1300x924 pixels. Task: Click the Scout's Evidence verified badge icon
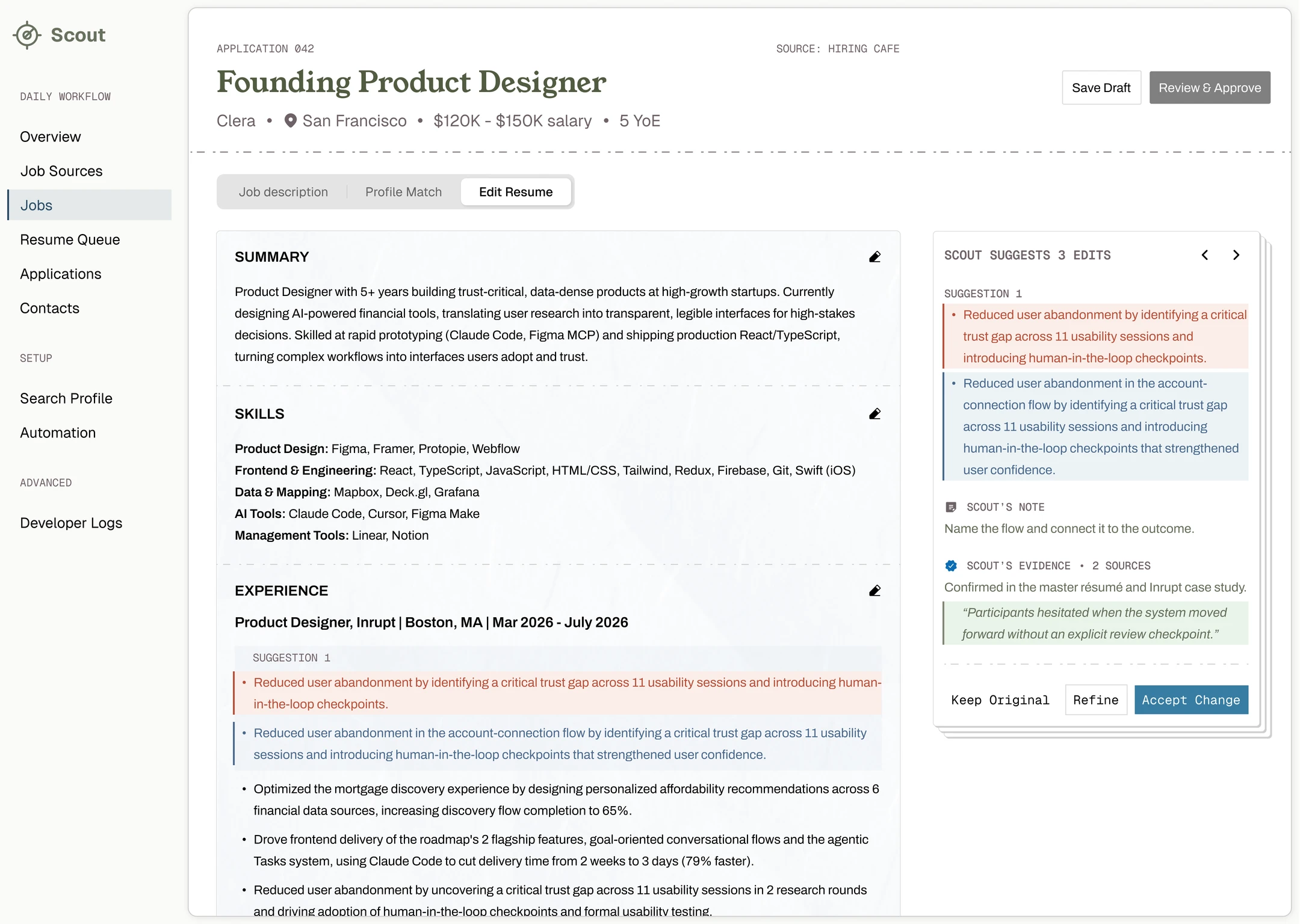[951, 565]
